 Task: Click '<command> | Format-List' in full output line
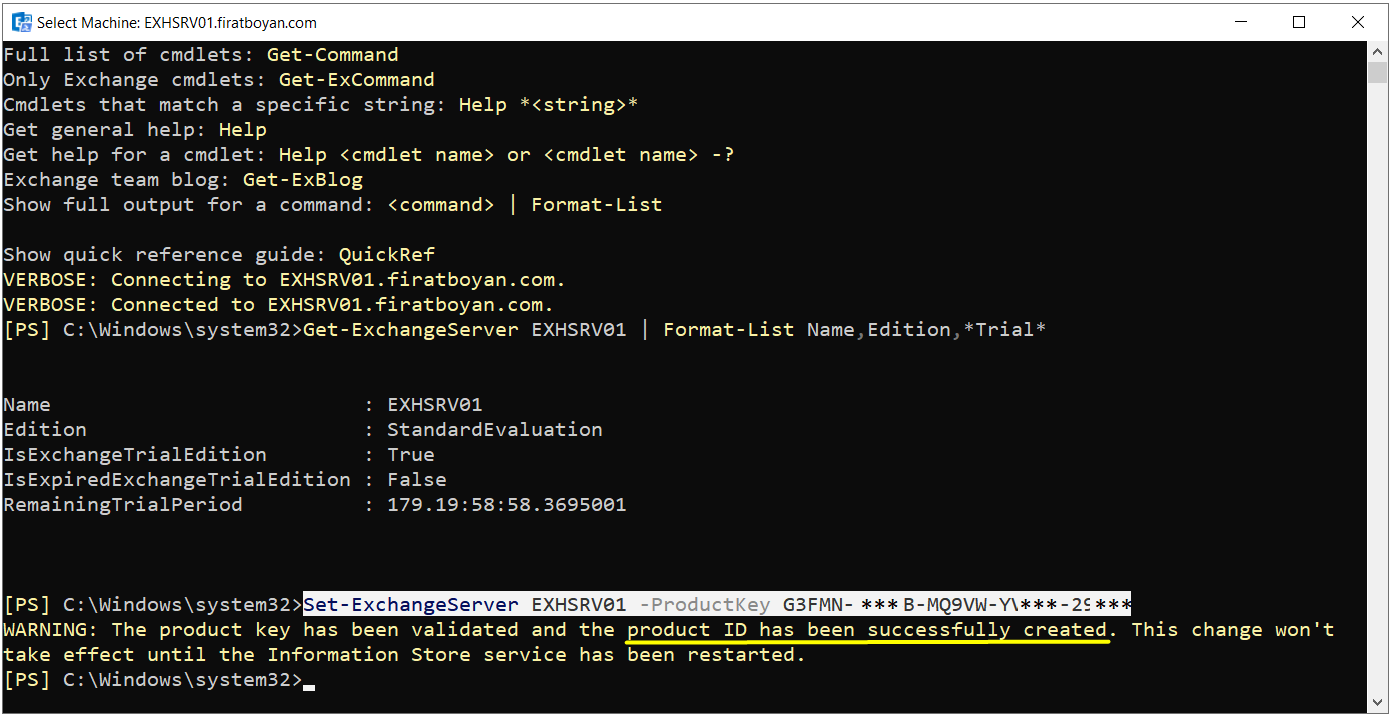click(525, 205)
